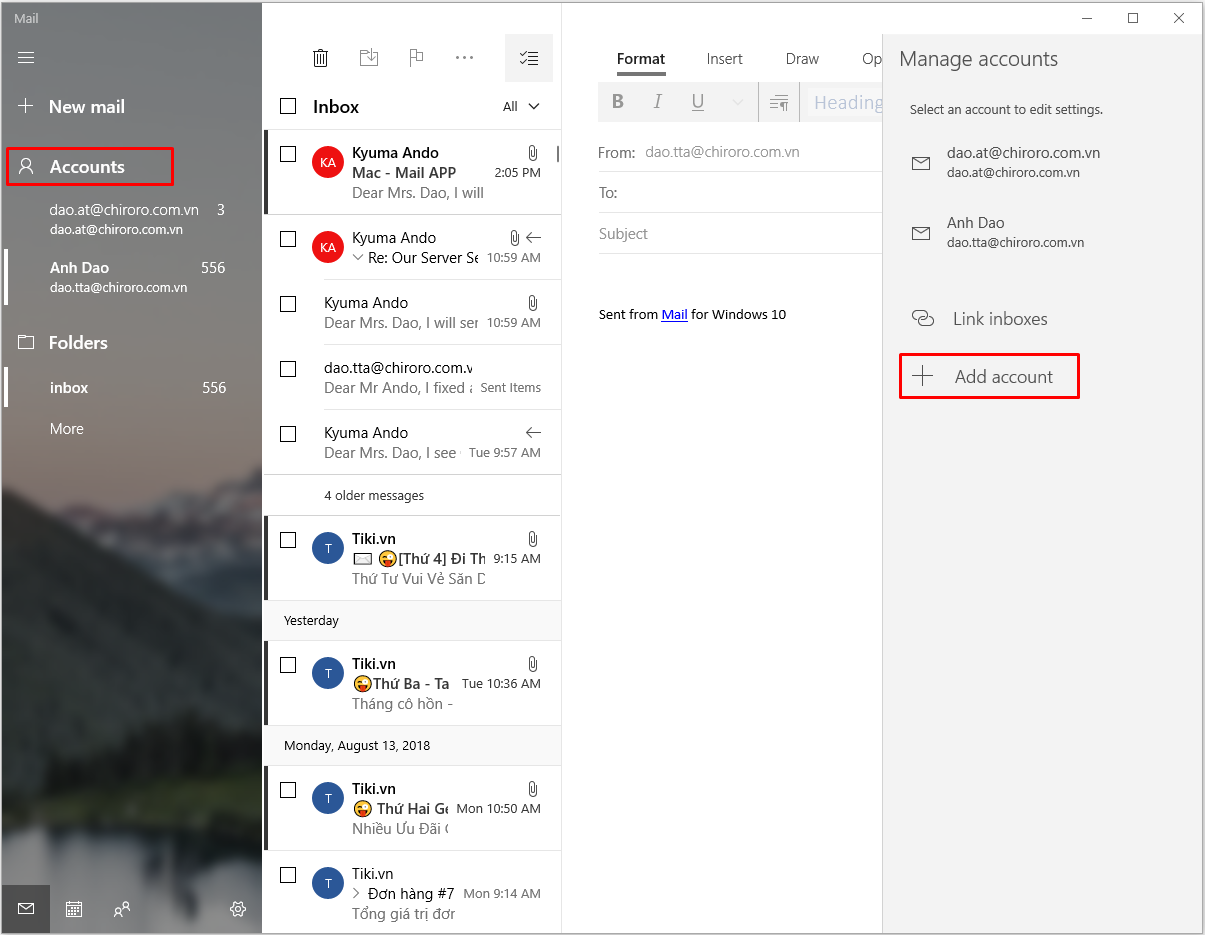This screenshot has width=1205, height=935.
Task: Open the All filter dropdown
Action: (x=521, y=106)
